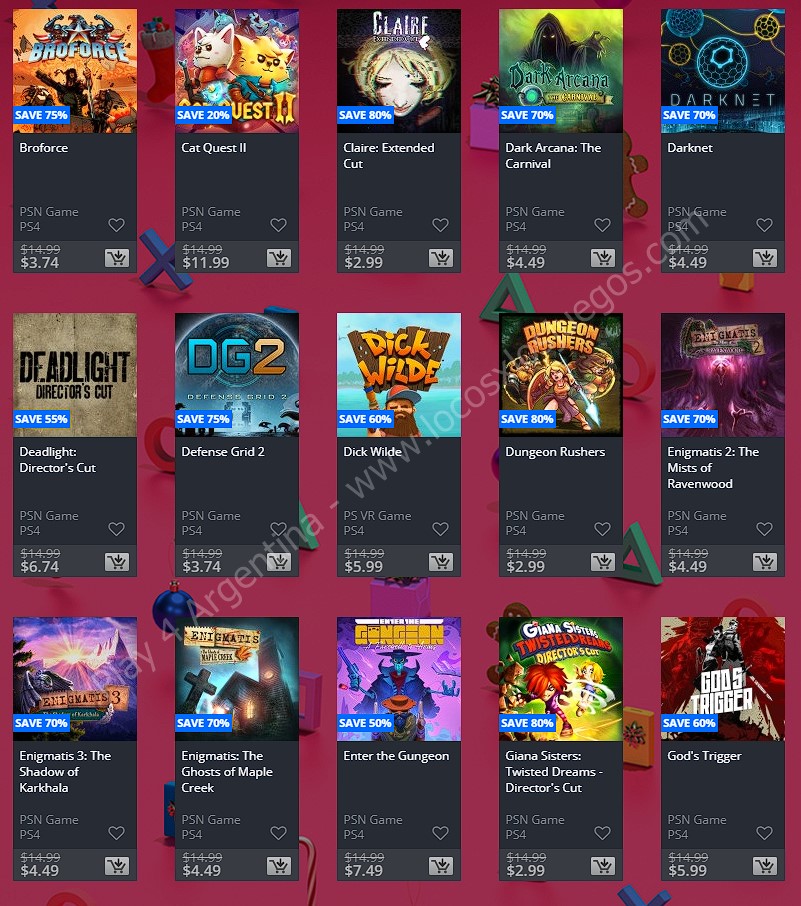Image resolution: width=801 pixels, height=906 pixels.
Task: Open Enigmatis 3: The Shadow of Karkhala
Action: point(65,771)
